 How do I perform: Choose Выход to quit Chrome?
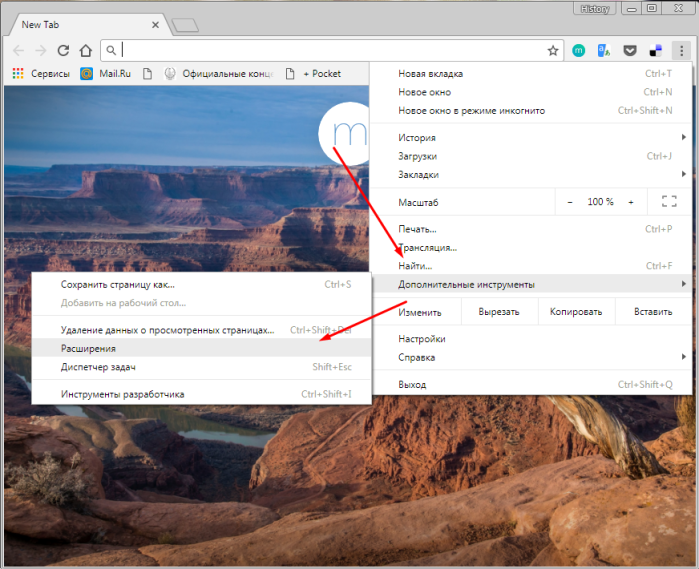[530, 385]
